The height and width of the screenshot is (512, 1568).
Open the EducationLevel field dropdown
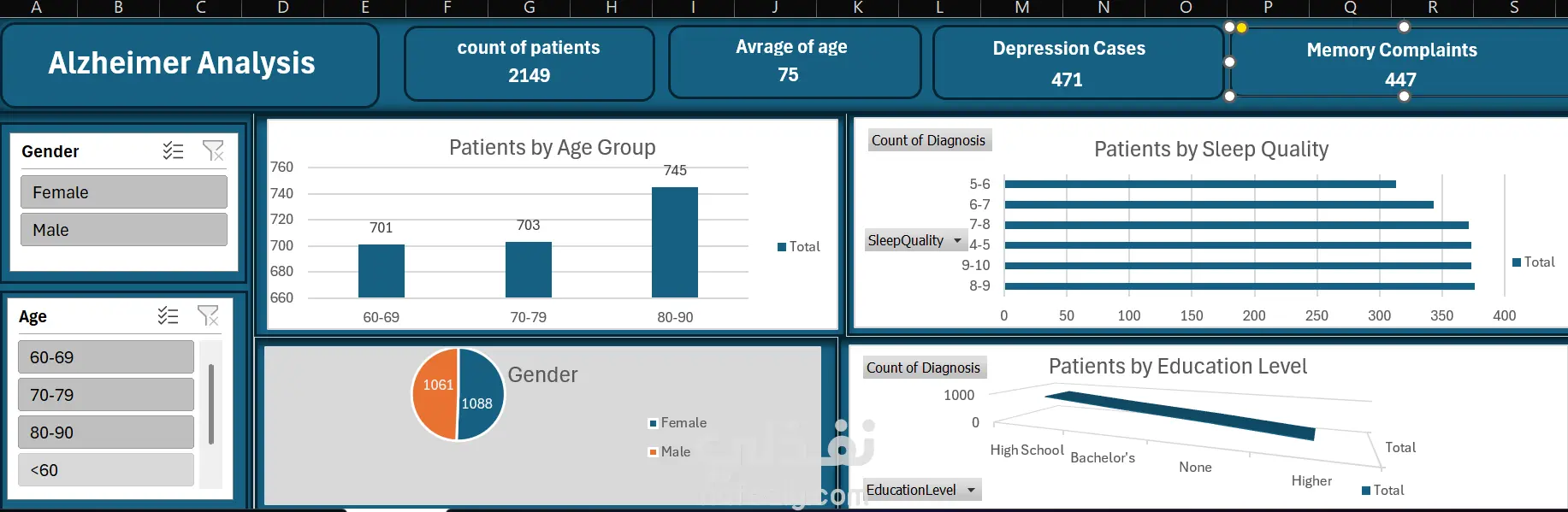click(x=922, y=490)
